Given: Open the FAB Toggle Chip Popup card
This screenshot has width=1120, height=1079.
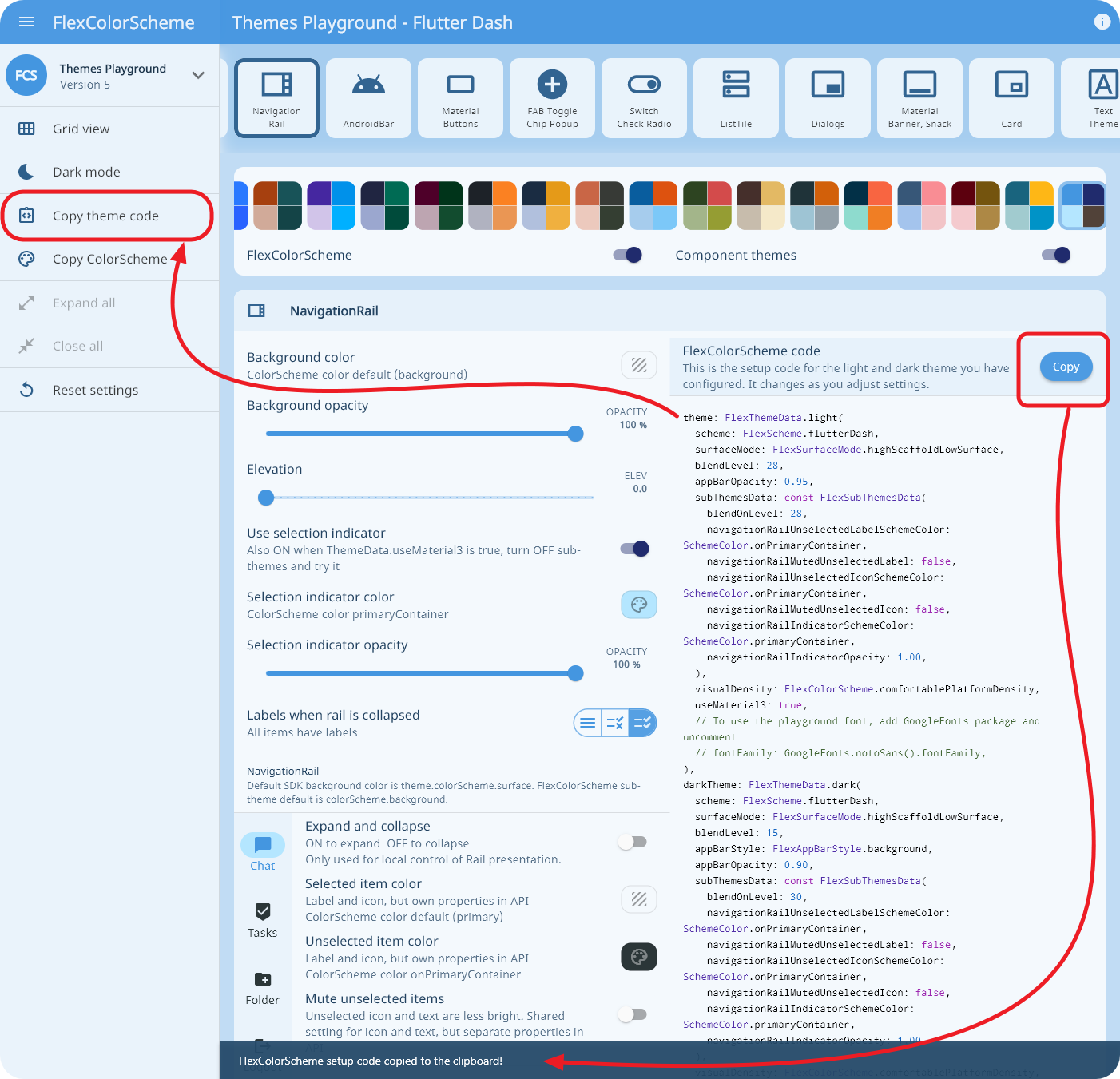Looking at the screenshot, I should tap(552, 98).
